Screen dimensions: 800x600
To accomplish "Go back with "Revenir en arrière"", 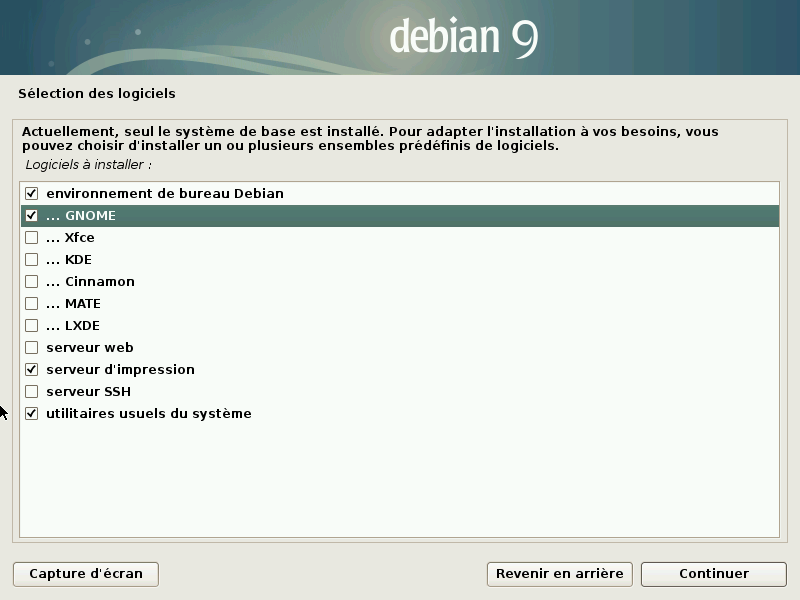I will coord(559,574).
